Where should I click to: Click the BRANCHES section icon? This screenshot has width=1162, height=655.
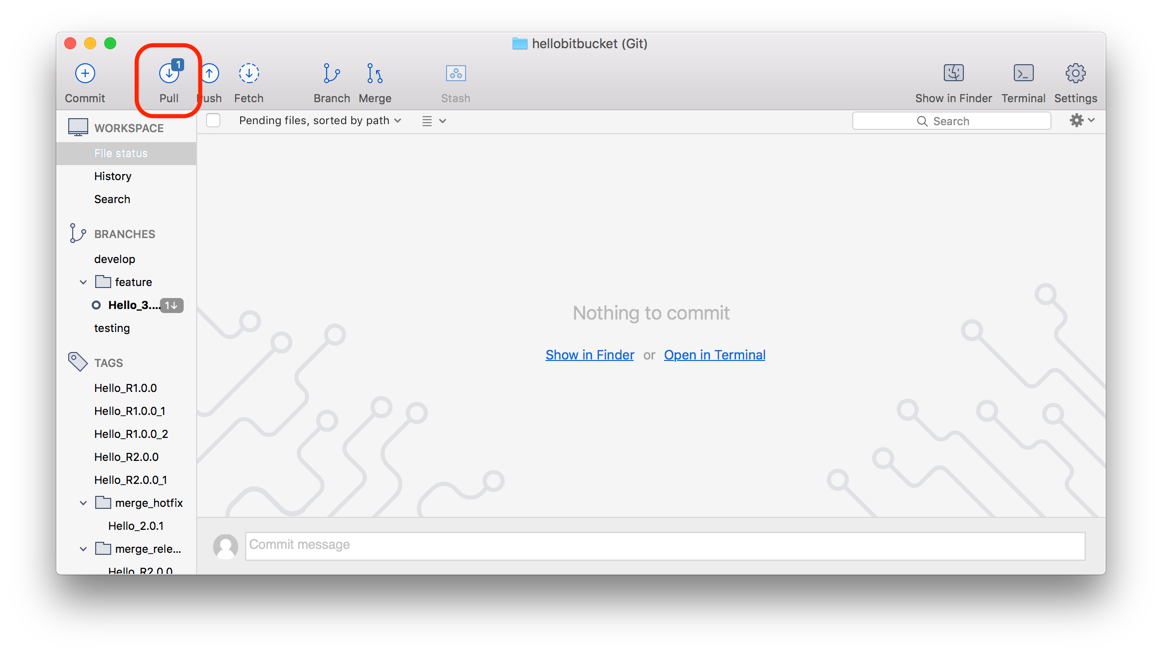[77, 233]
